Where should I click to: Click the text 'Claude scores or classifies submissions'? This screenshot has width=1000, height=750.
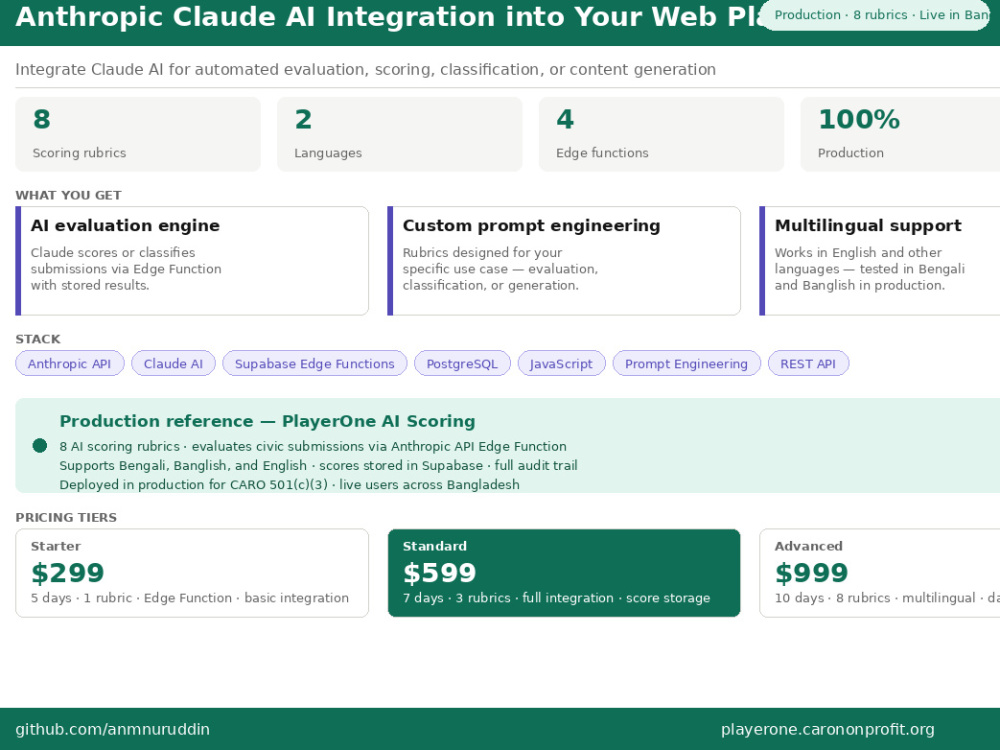click(x=126, y=268)
